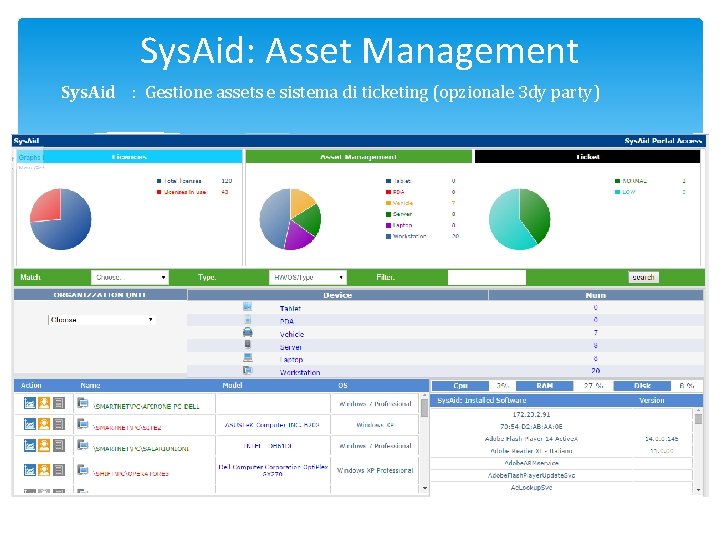Click the Vehicle car icon
This screenshot has width=720, height=540.
click(248, 332)
